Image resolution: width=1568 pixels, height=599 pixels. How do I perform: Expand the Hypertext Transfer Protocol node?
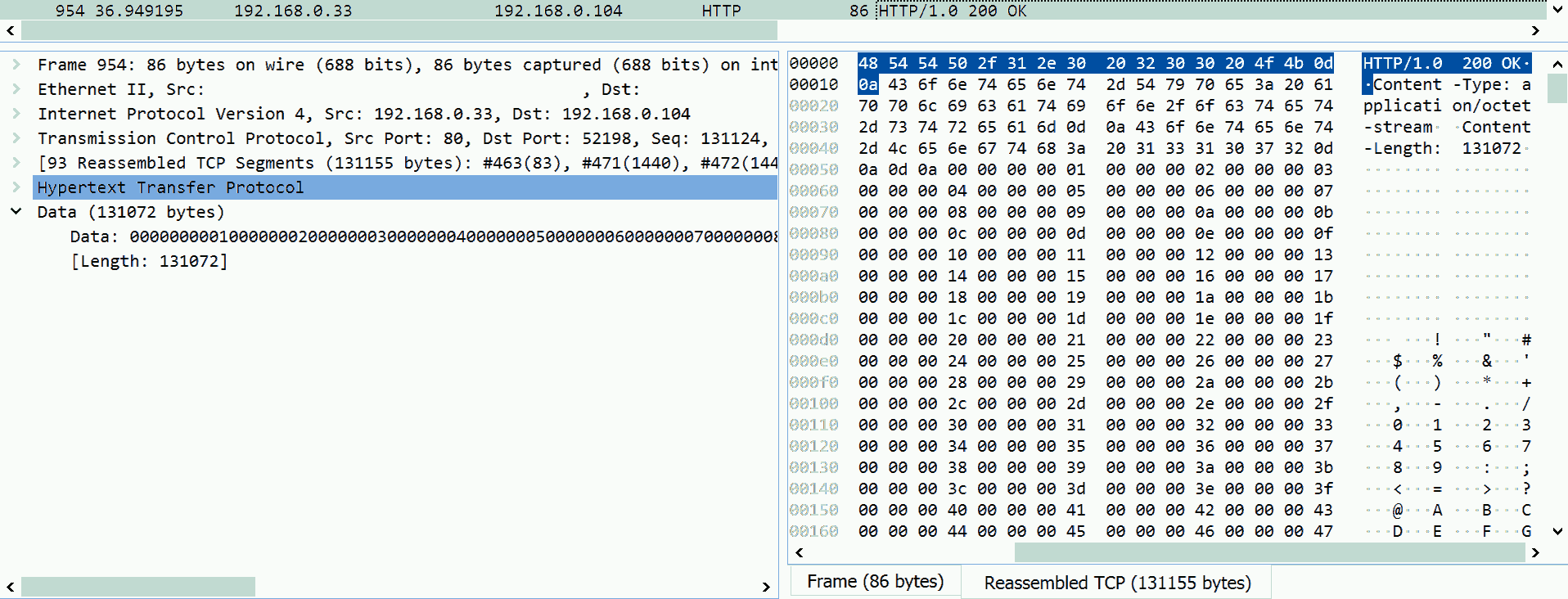pyautogui.click(x=16, y=187)
